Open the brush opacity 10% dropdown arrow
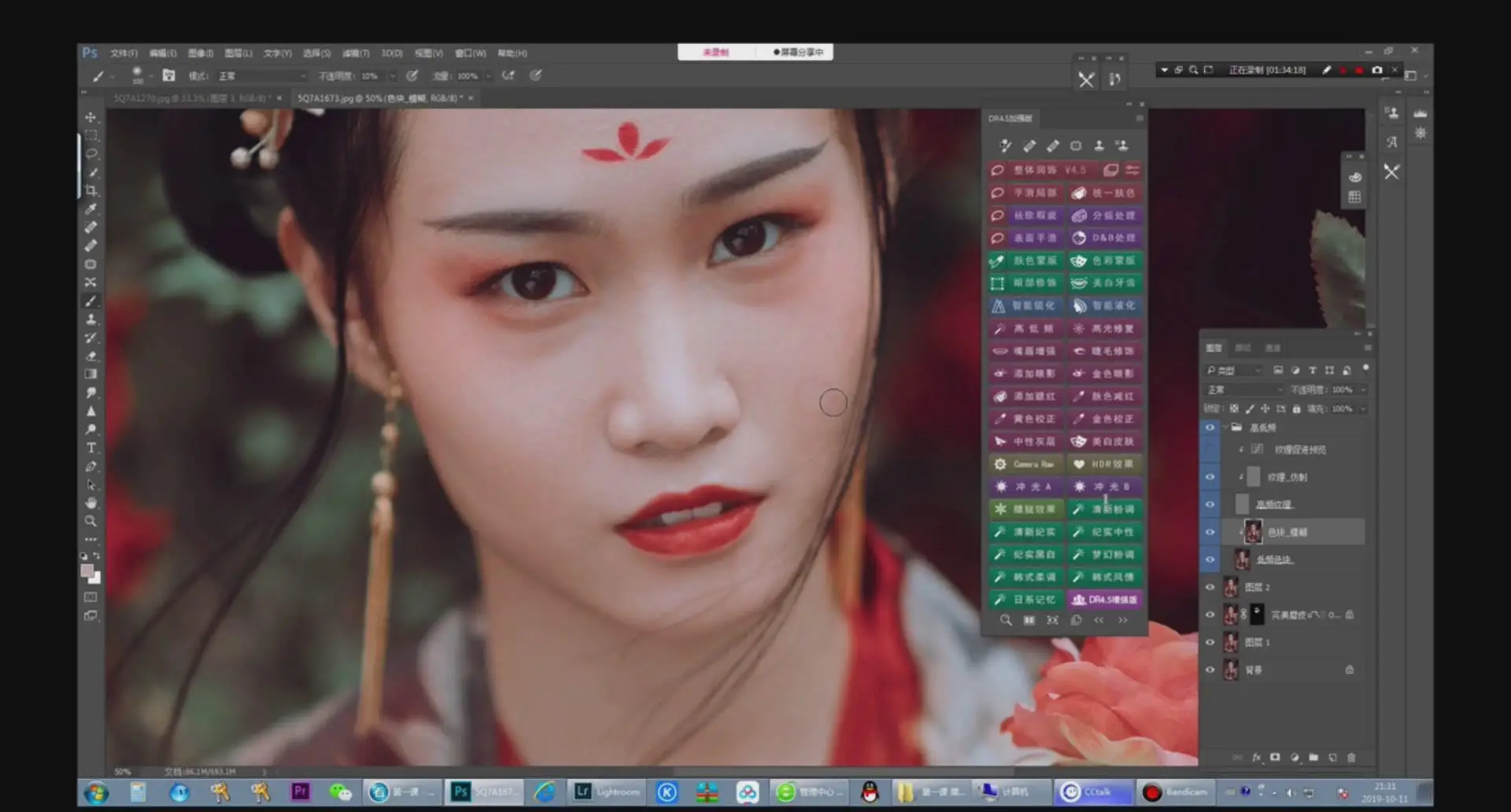This screenshot has height=812, width=1511. pyautogui.click(x=392, y=76)
